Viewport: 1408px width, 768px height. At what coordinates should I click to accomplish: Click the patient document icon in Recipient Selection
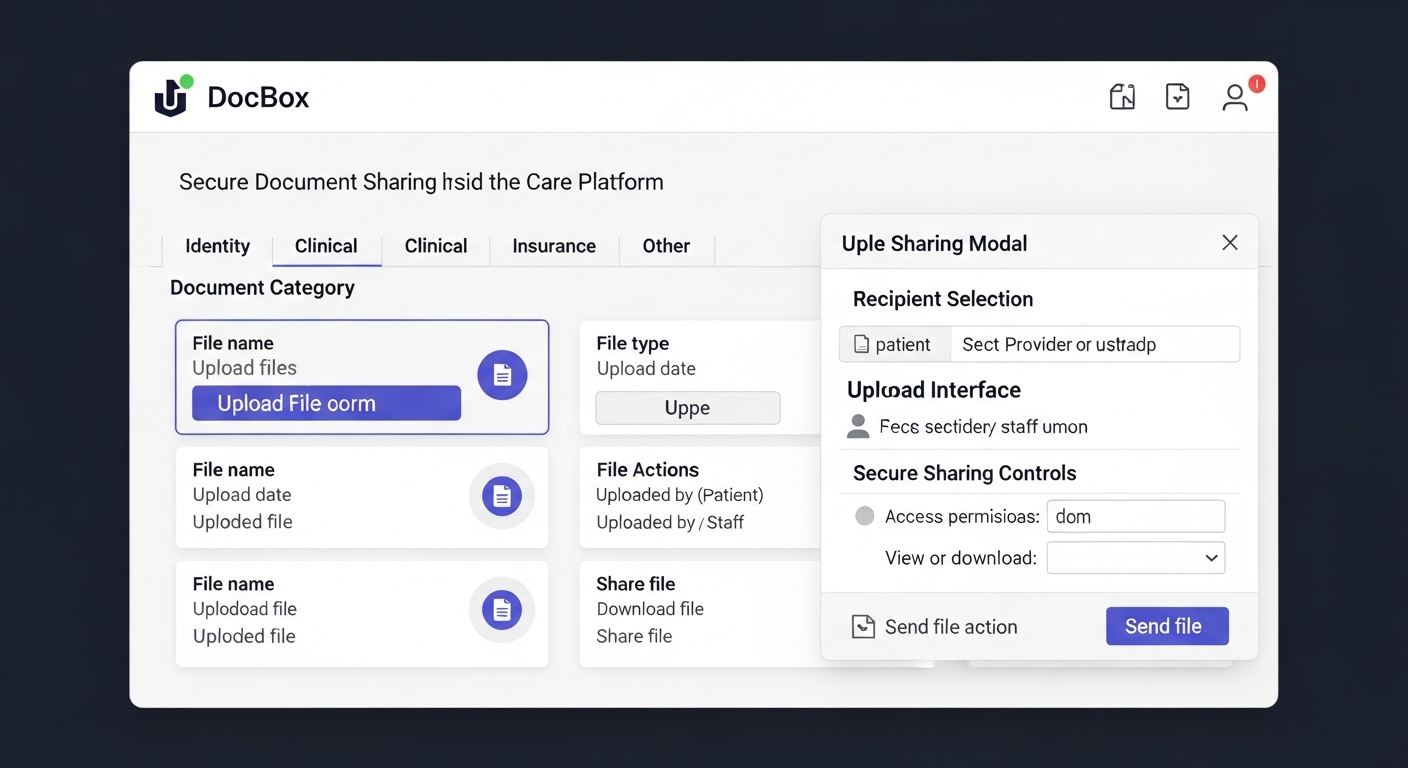(862, 345)
